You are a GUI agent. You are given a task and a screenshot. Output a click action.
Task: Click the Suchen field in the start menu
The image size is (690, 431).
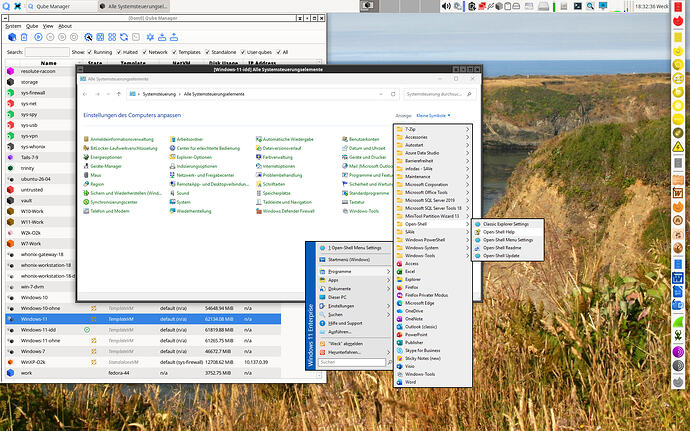[x=352, y=362]
